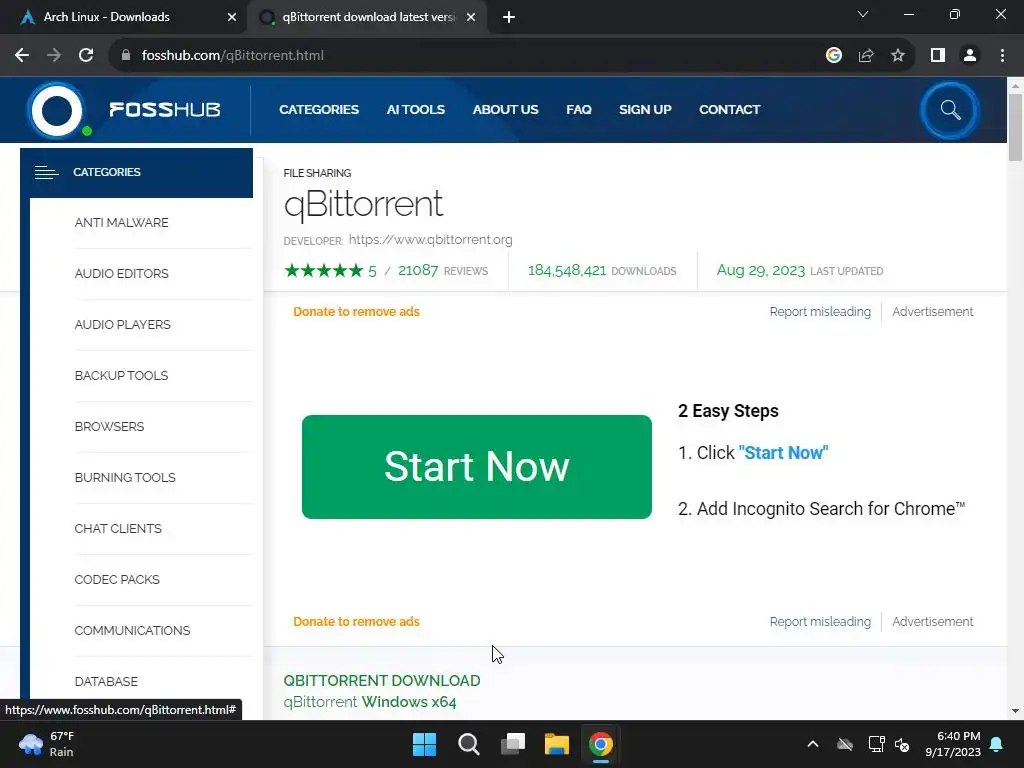Click the notification bell icon
Screen dimensions: 1024x768
pos(997,744)
